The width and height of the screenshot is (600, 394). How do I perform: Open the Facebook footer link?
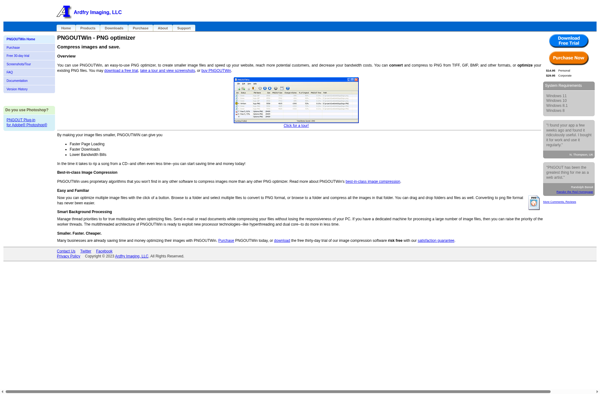104,251
